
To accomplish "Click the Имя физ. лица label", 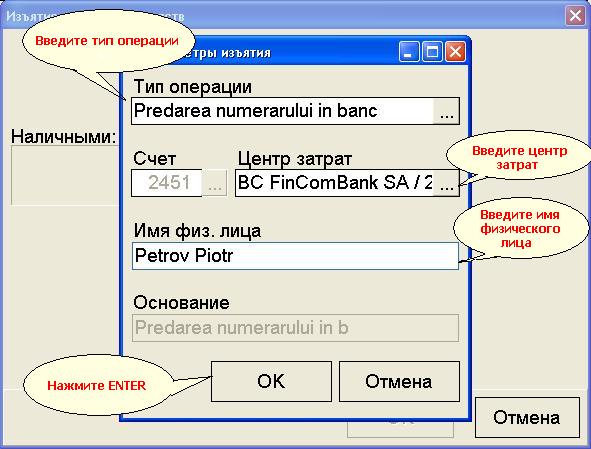I will tap(197, 230).
